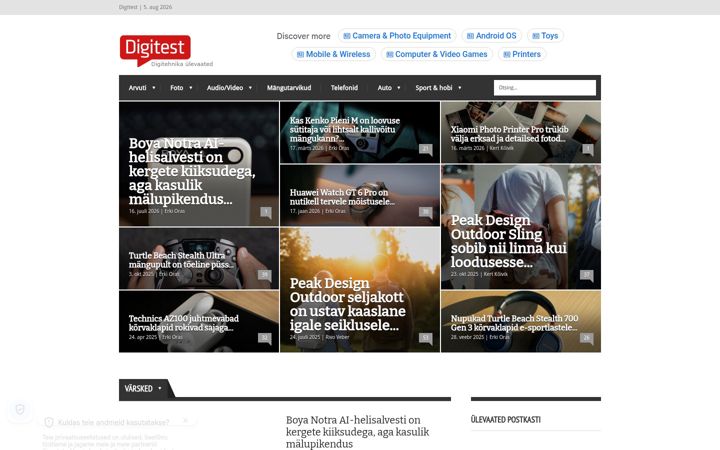Open the Telefonid menu item
The height and width of the screenshot is (450, 720).
[344, 88]
